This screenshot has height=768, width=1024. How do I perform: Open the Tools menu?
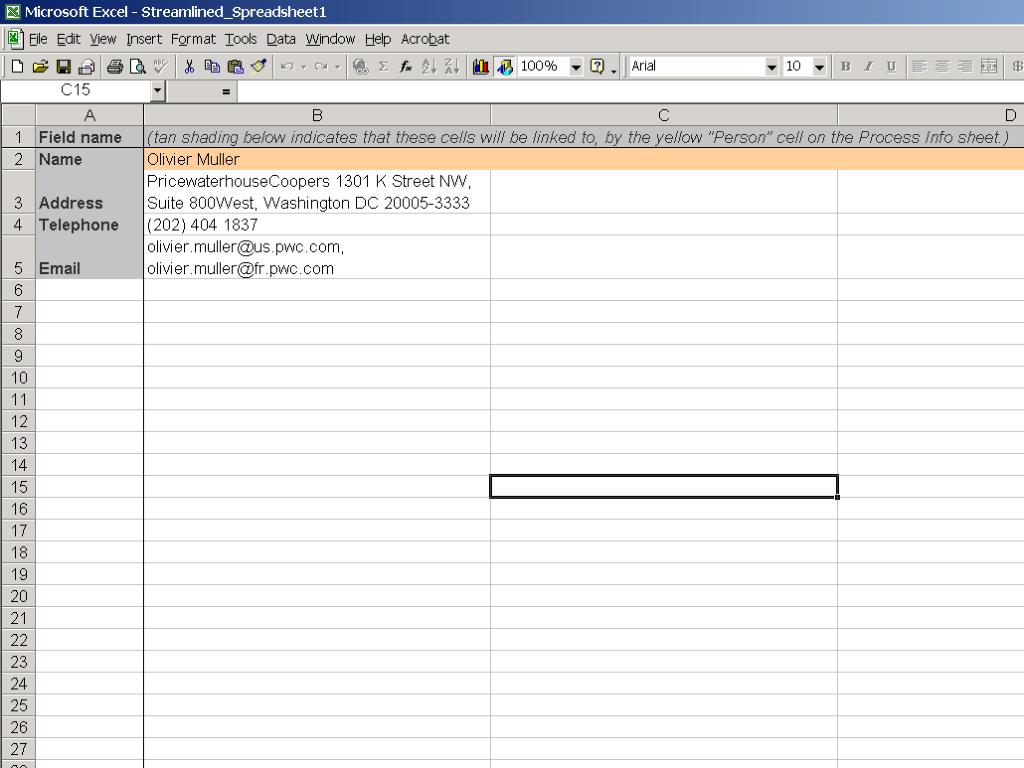click(241, 39)
